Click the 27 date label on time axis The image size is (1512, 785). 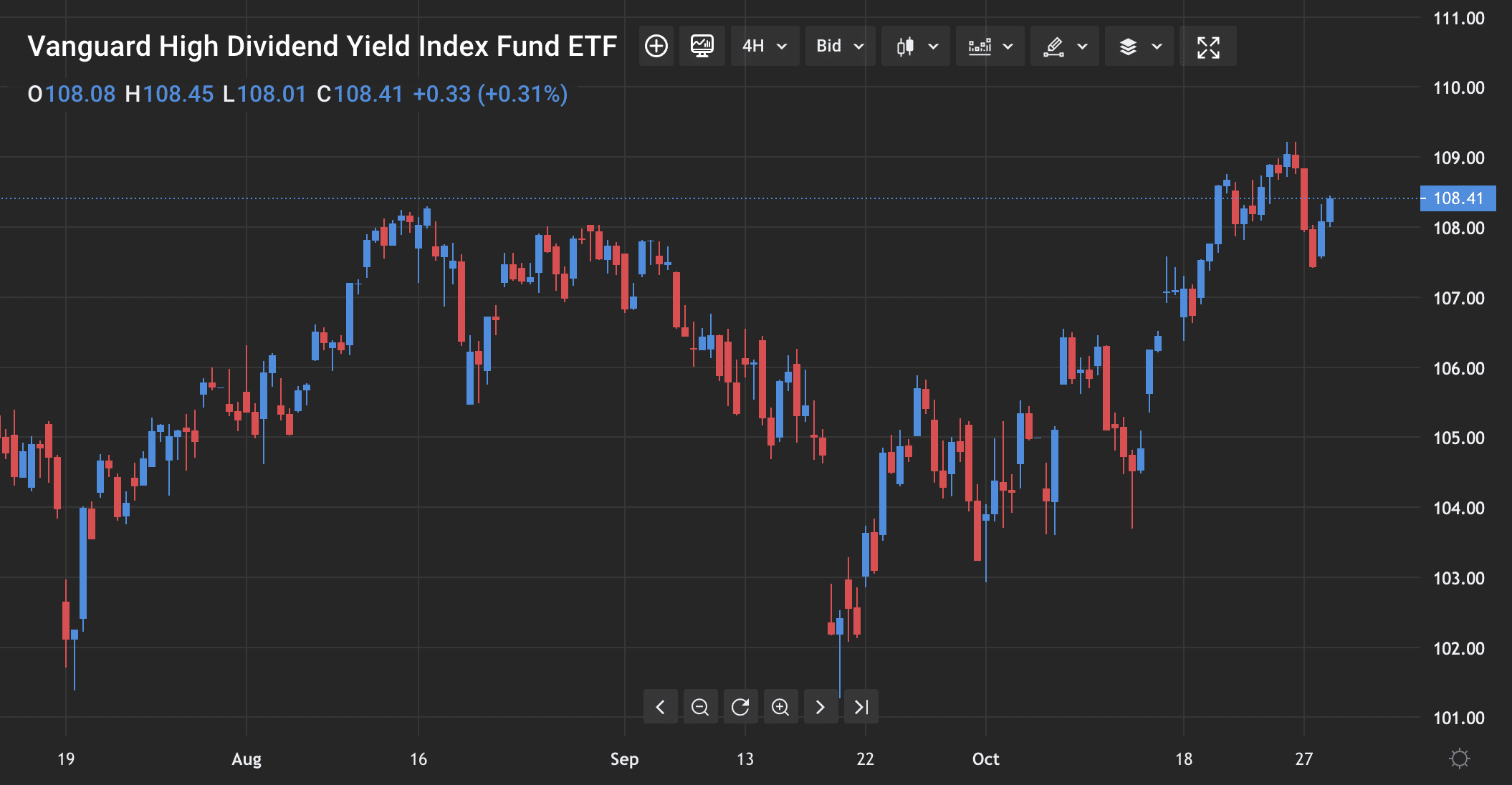1304,759
